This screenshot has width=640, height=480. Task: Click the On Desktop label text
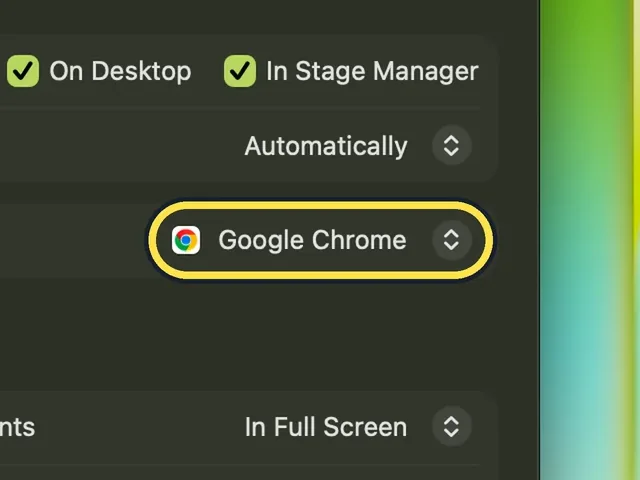(120, 71)
